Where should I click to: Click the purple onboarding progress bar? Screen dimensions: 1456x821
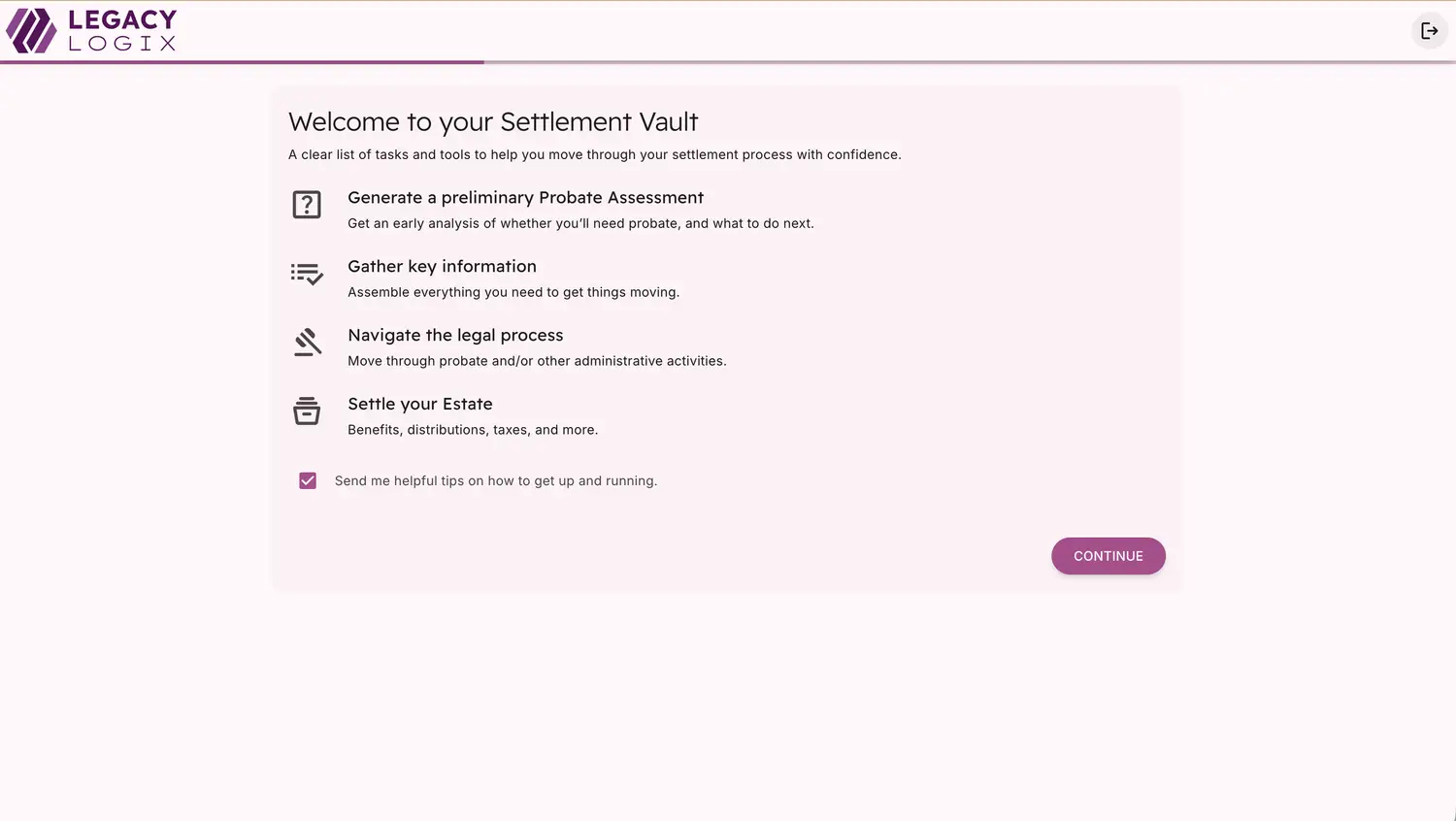[243, 62]
